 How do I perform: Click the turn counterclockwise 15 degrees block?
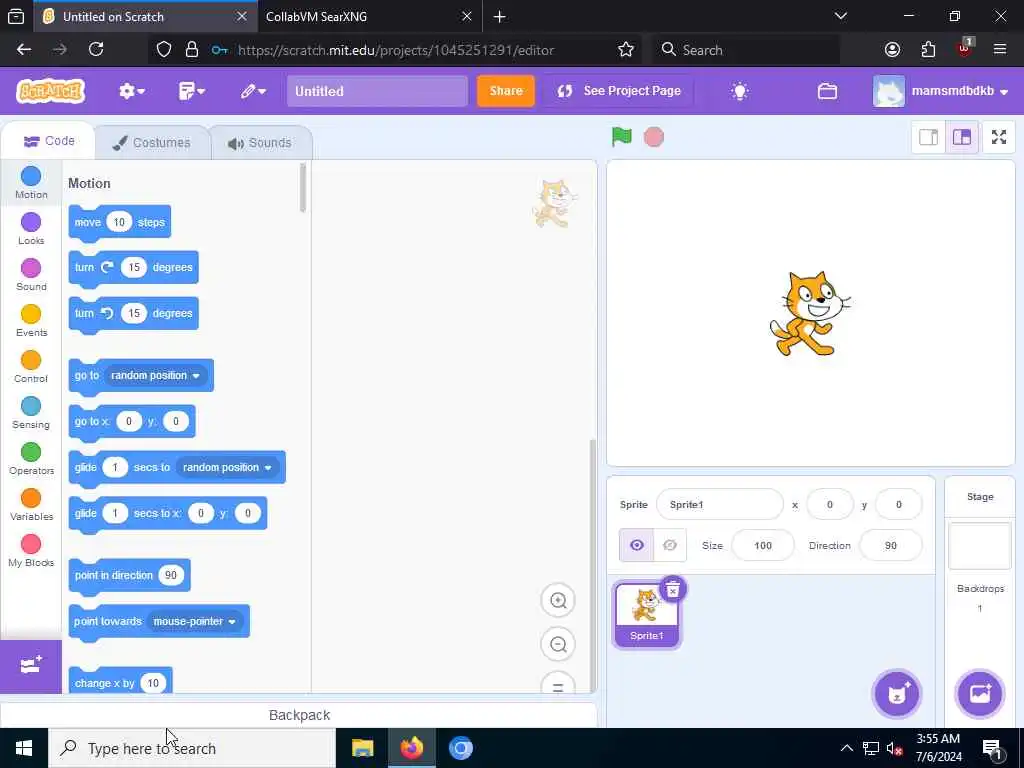(133, 314)
